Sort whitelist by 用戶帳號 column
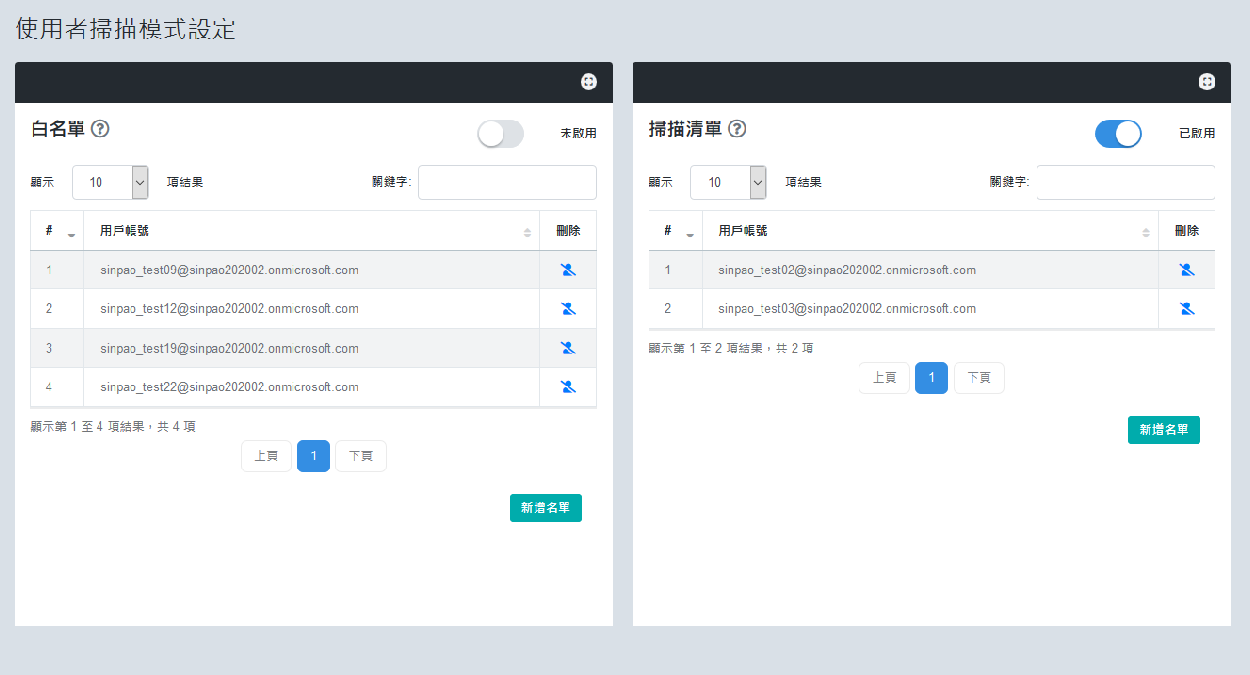This screenshot has width=1250, height=675. point(310,231)
